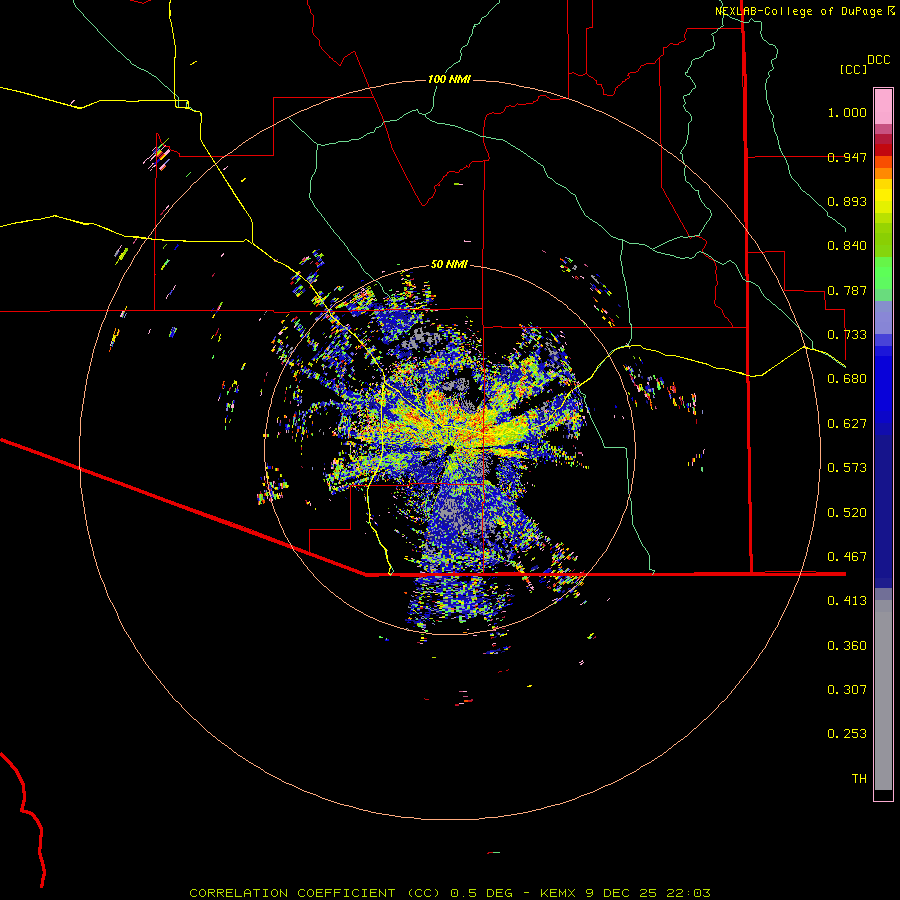The width and height of the screenshot is (900, 900).
Task: Pick the gray segment near 0.307
Action: click(x=883, y=695)
